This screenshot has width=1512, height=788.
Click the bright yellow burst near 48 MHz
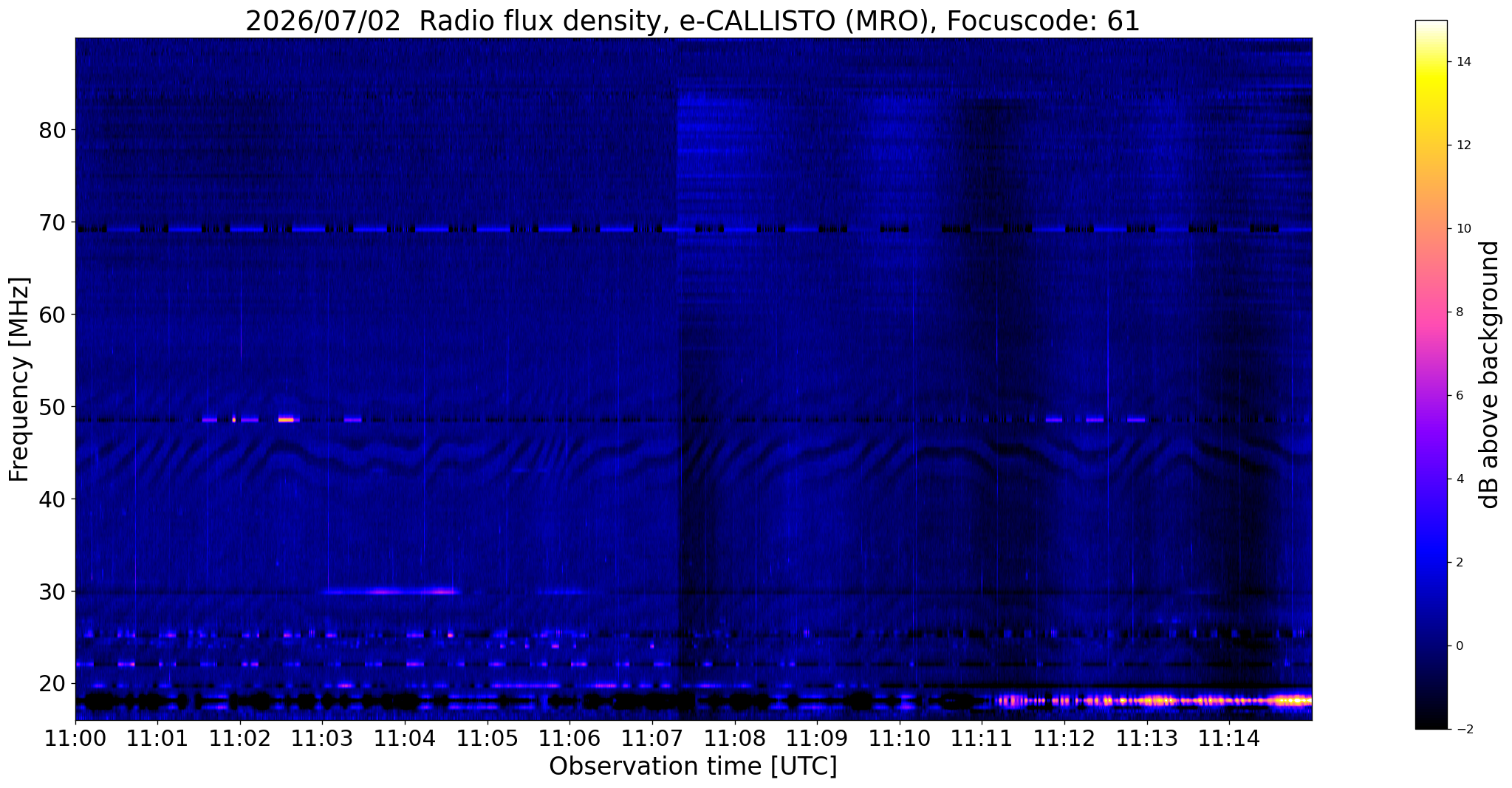tap(286, 419)
